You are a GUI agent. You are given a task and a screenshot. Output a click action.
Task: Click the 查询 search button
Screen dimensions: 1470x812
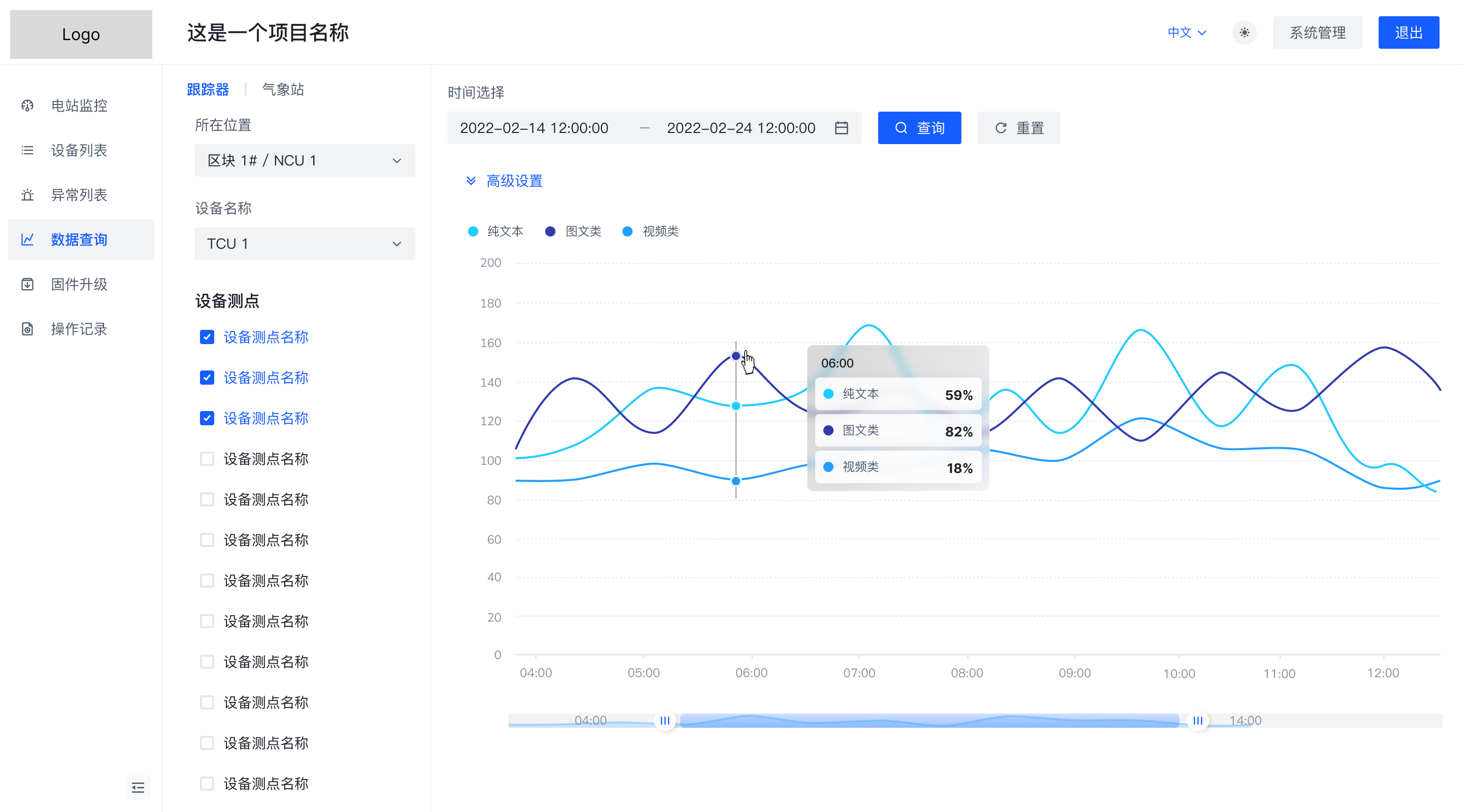coord(919,128)
